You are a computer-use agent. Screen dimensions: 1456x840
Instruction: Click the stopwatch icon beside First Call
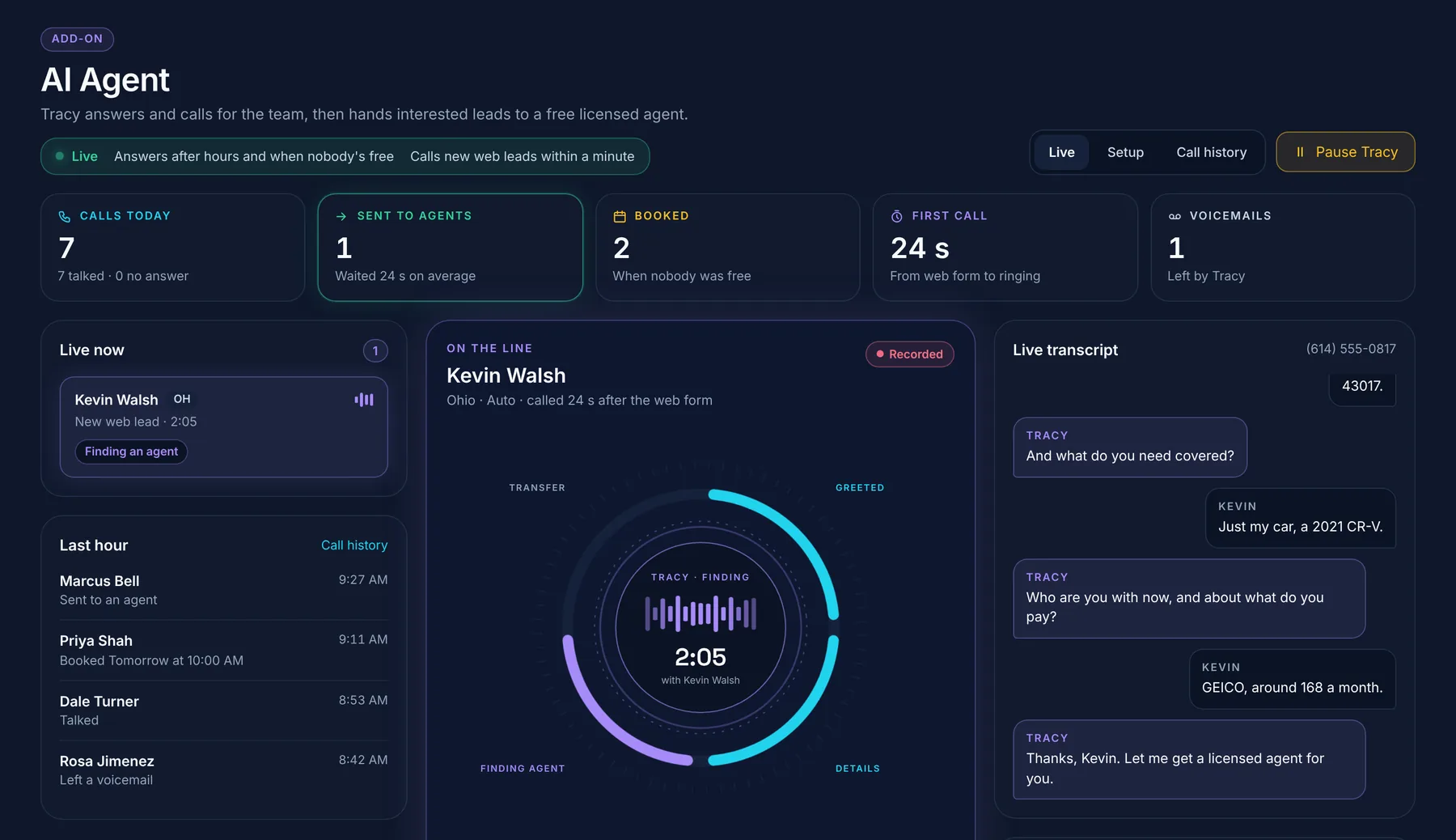click(896, 216)
